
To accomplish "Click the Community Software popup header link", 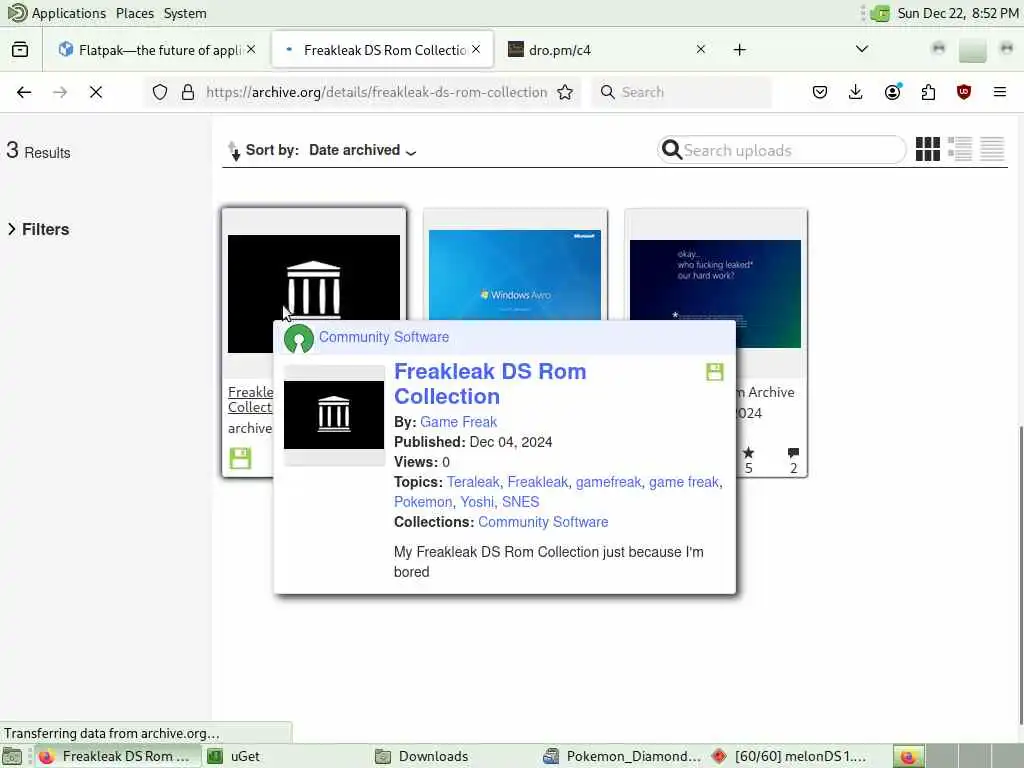I will tap(383, 337).
